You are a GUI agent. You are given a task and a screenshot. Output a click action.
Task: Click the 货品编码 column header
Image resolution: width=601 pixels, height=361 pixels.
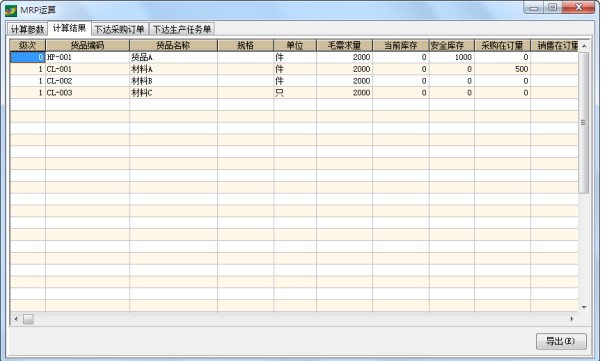[x=87, y=45]
